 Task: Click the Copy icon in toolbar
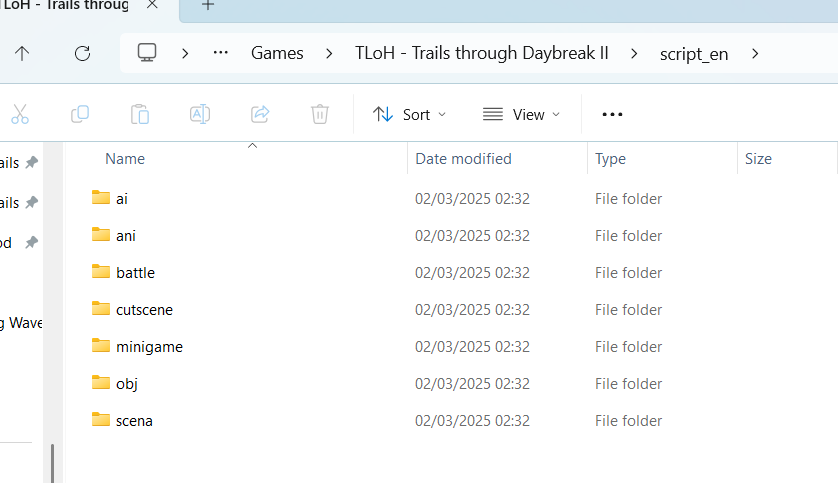pos(80,114)
